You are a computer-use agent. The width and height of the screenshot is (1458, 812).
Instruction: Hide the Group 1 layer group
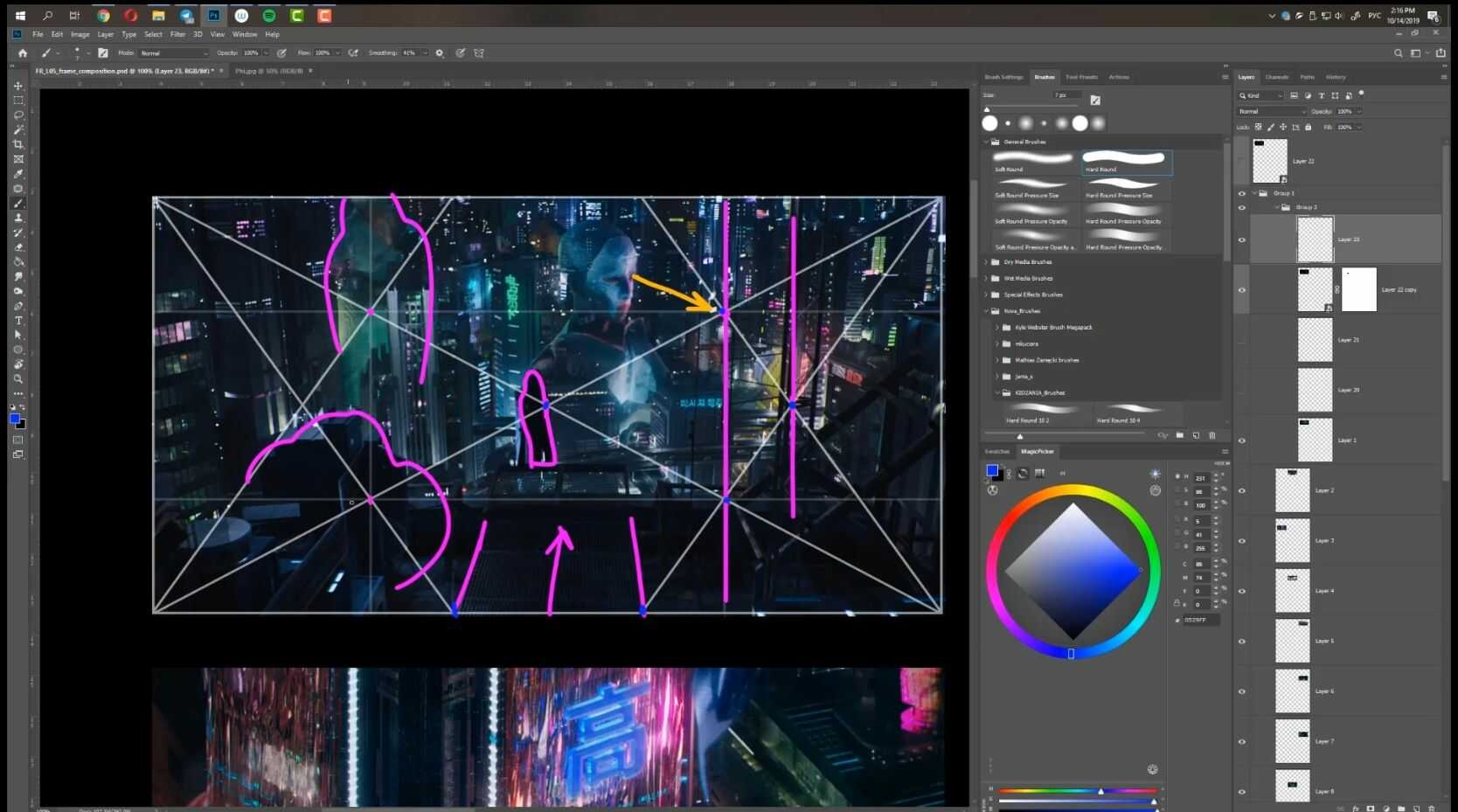1242,193
